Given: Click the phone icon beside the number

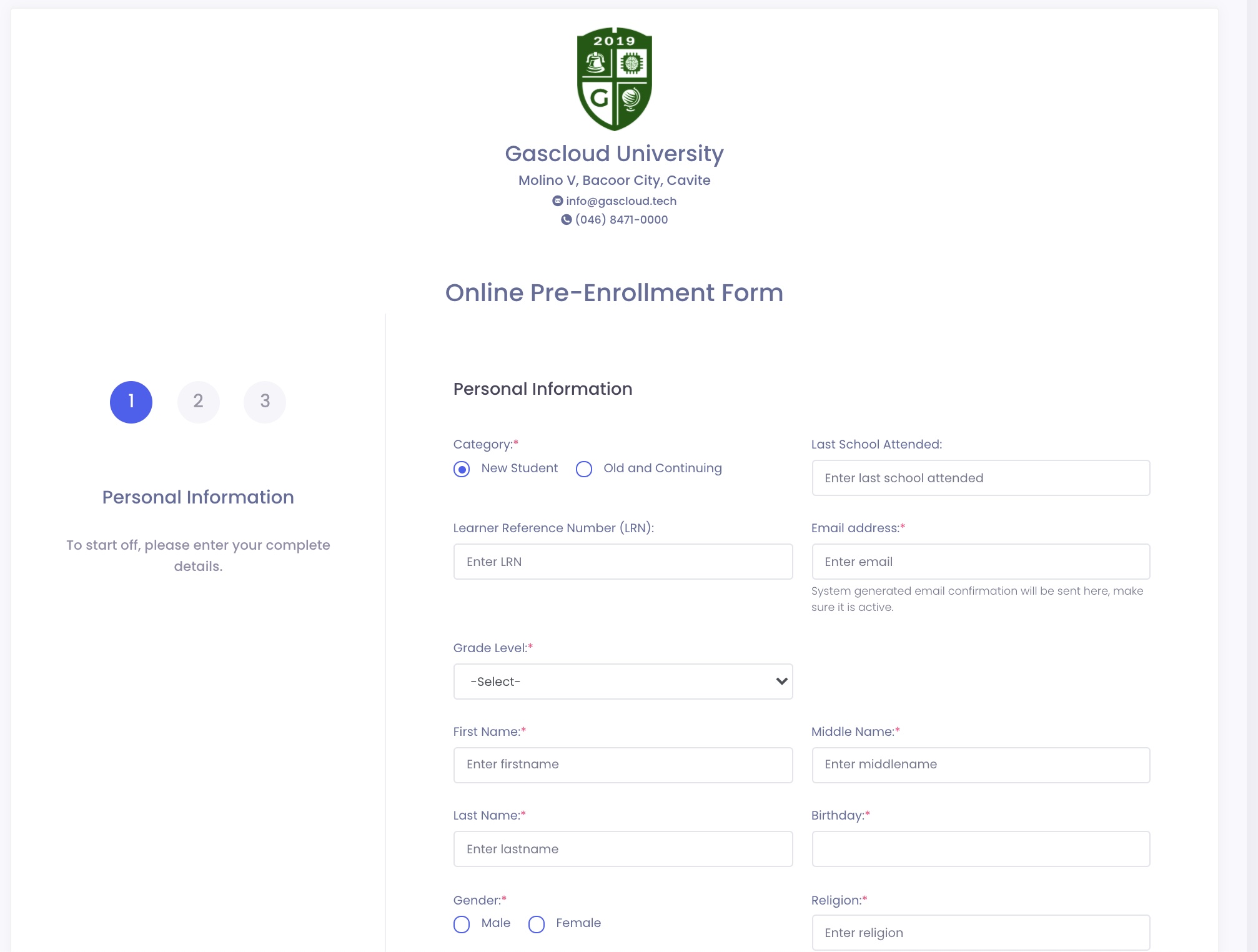Looking at the screenshot, I should pyautogui.click(x=566, y=220).
